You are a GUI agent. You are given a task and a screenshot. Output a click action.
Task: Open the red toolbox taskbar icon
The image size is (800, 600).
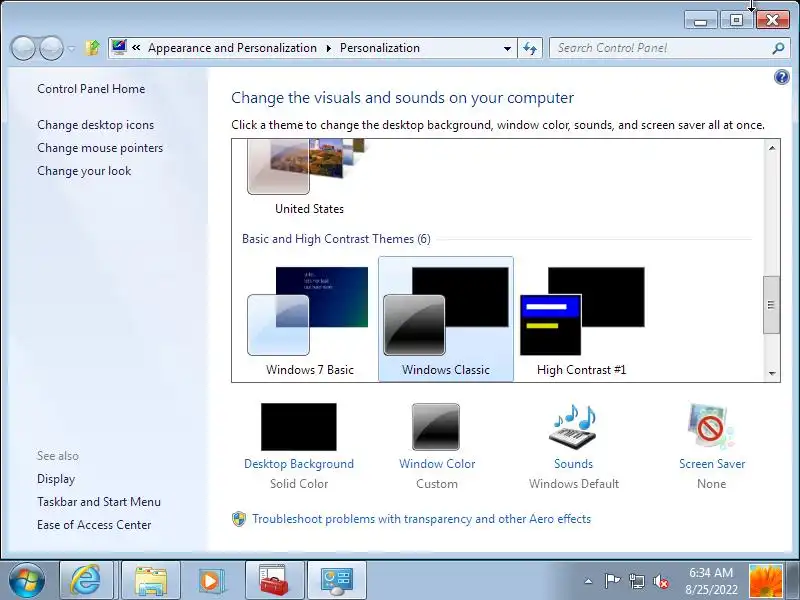pos(274,580)
